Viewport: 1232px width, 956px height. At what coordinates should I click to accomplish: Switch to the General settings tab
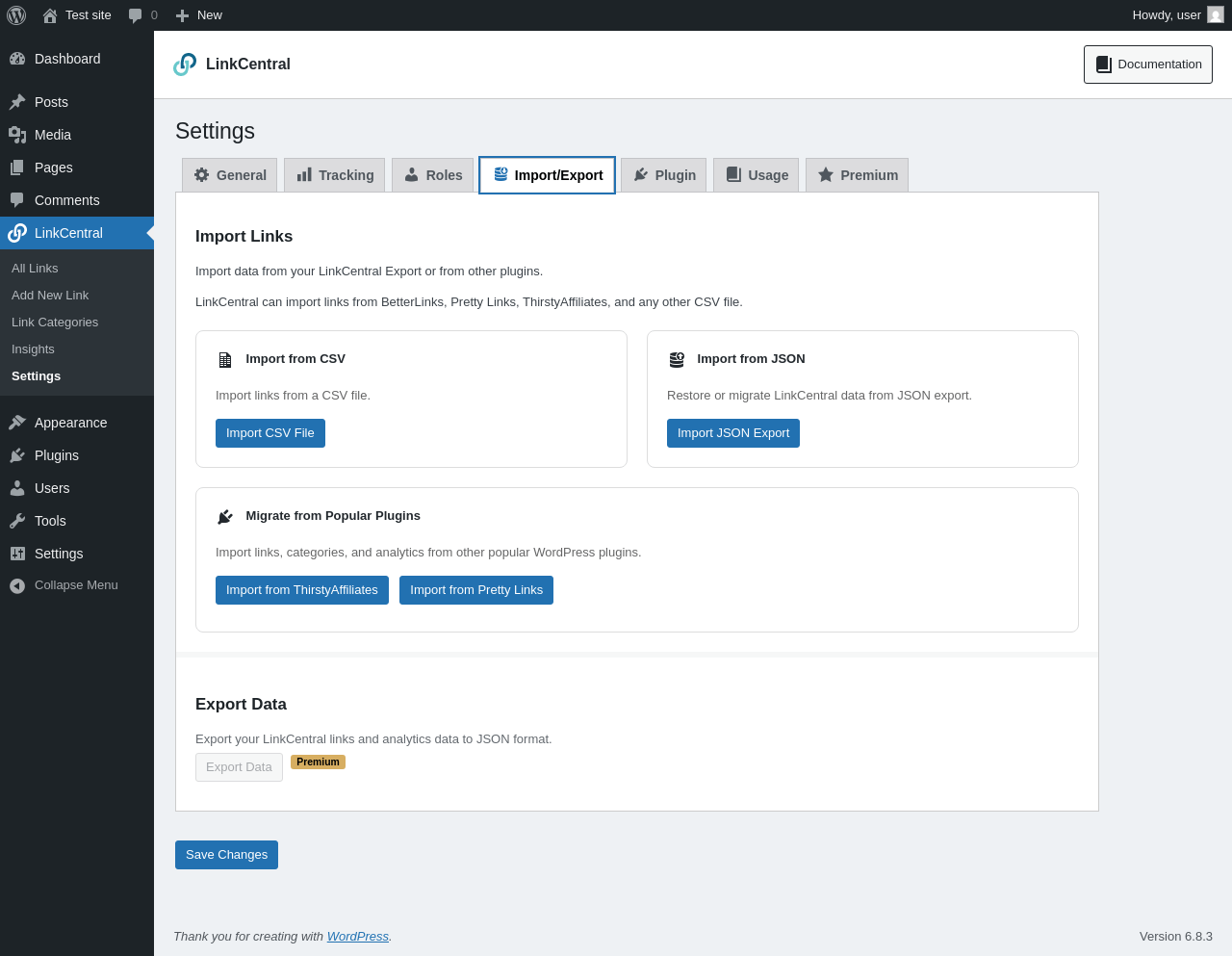pyautogui.click(x=230, y=175)
